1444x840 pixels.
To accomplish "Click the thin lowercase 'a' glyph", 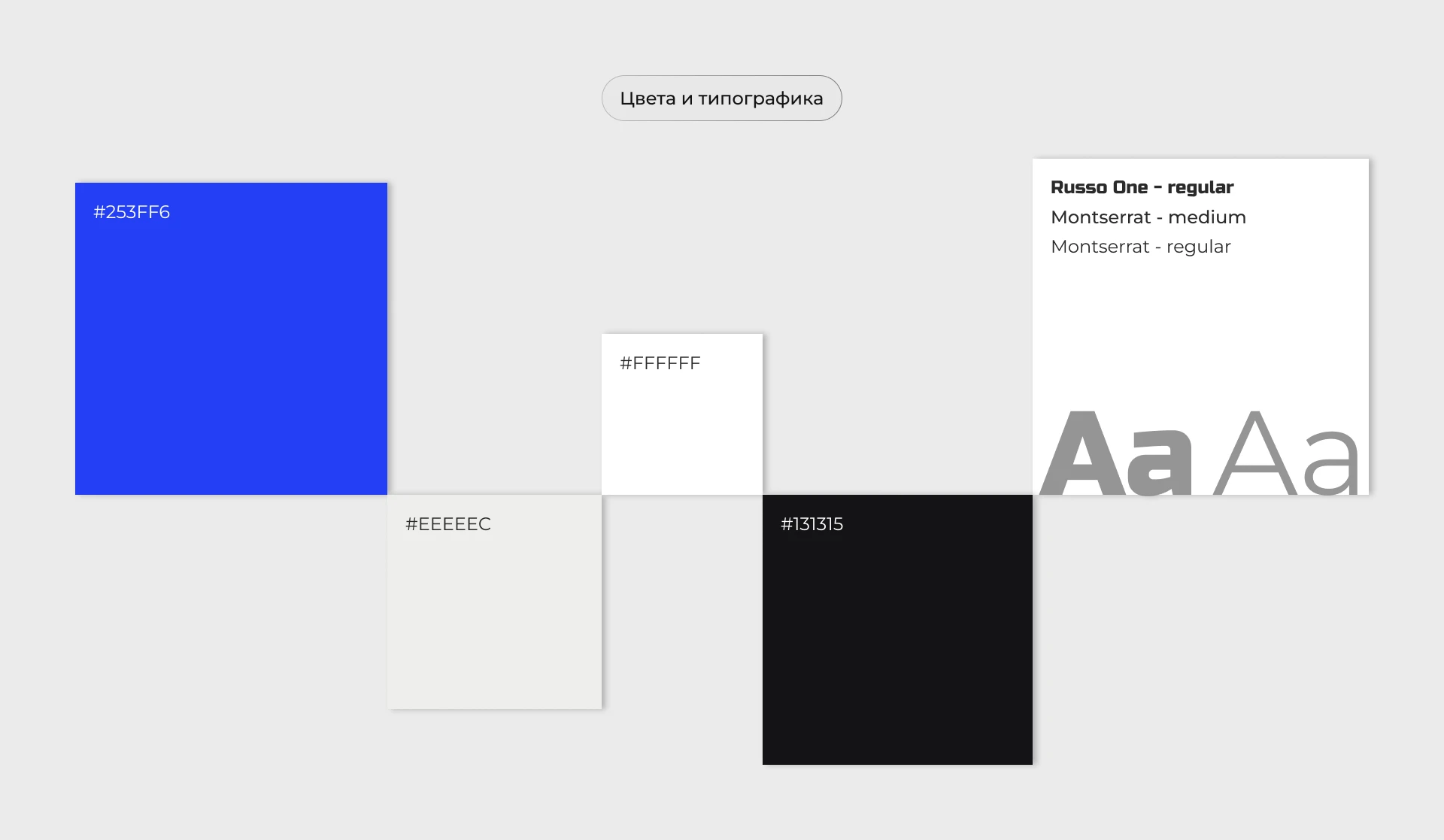I will coord(1330,462).
